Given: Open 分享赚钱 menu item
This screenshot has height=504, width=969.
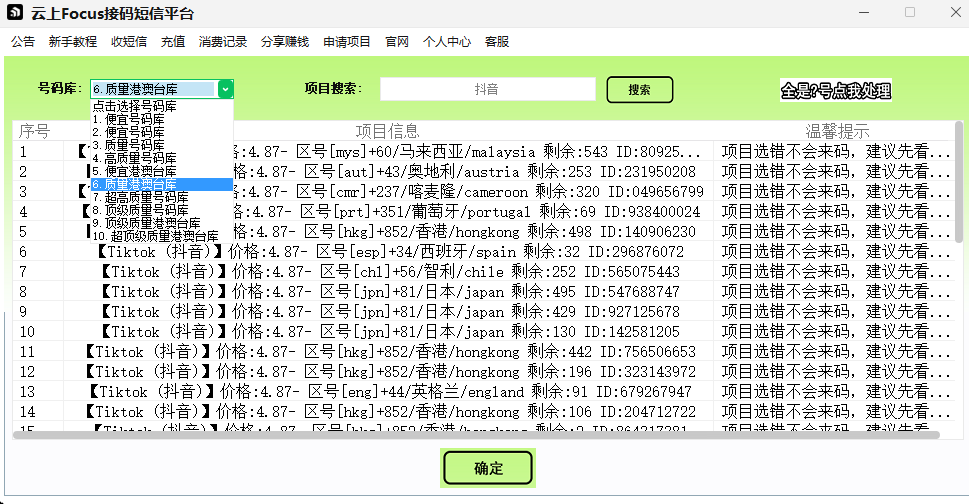Looking at the screenshot, I should 285,42.
